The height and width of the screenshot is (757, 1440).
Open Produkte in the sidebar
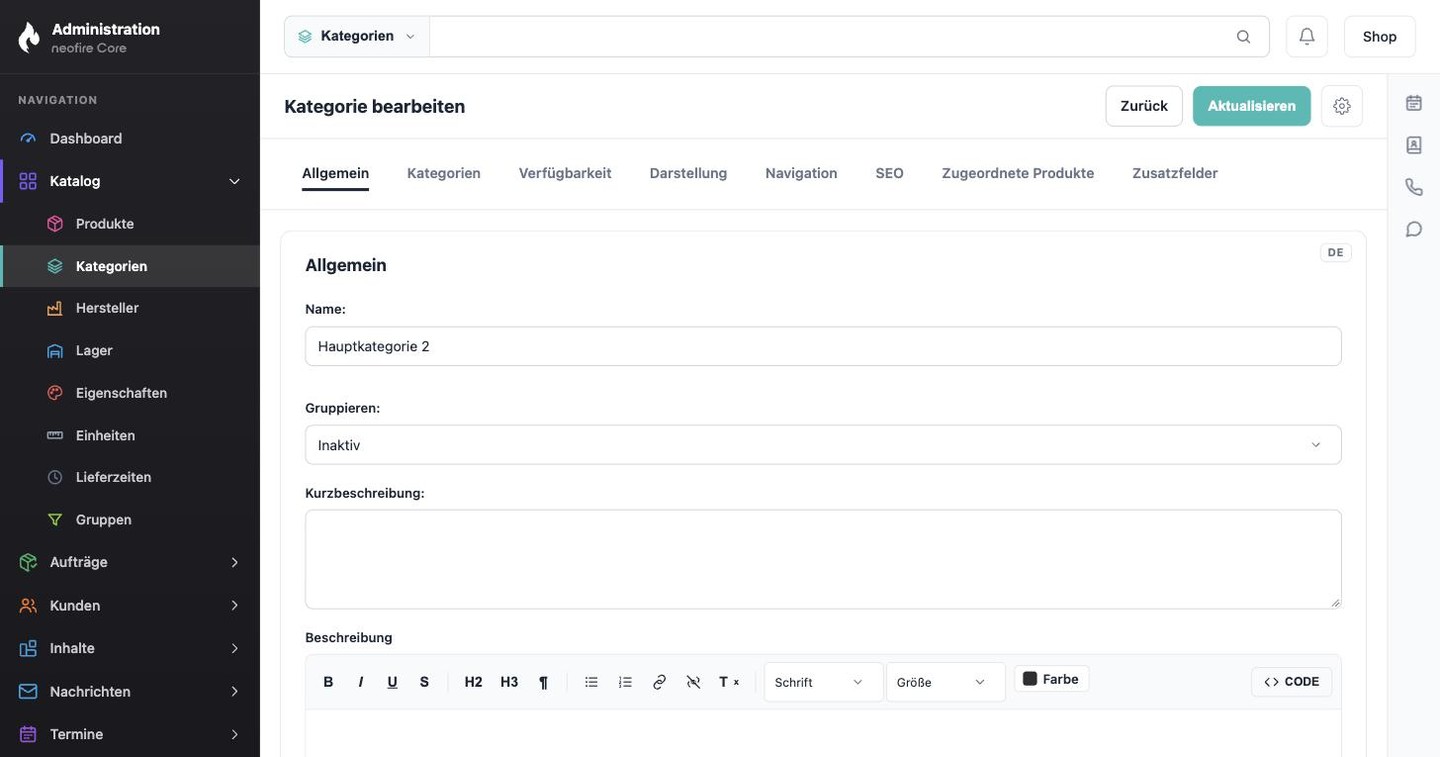tap(130, 224)
